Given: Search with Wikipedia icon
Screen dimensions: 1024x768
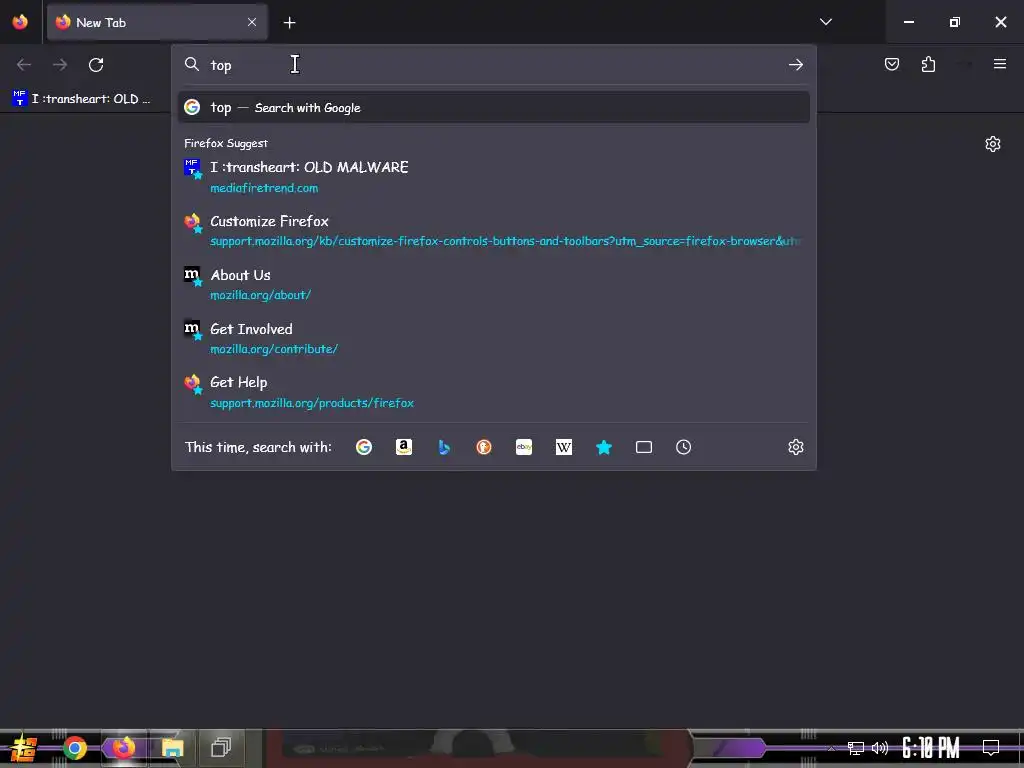Looking at the screenshot, I should pyautogui.click(x=564, y=447).
